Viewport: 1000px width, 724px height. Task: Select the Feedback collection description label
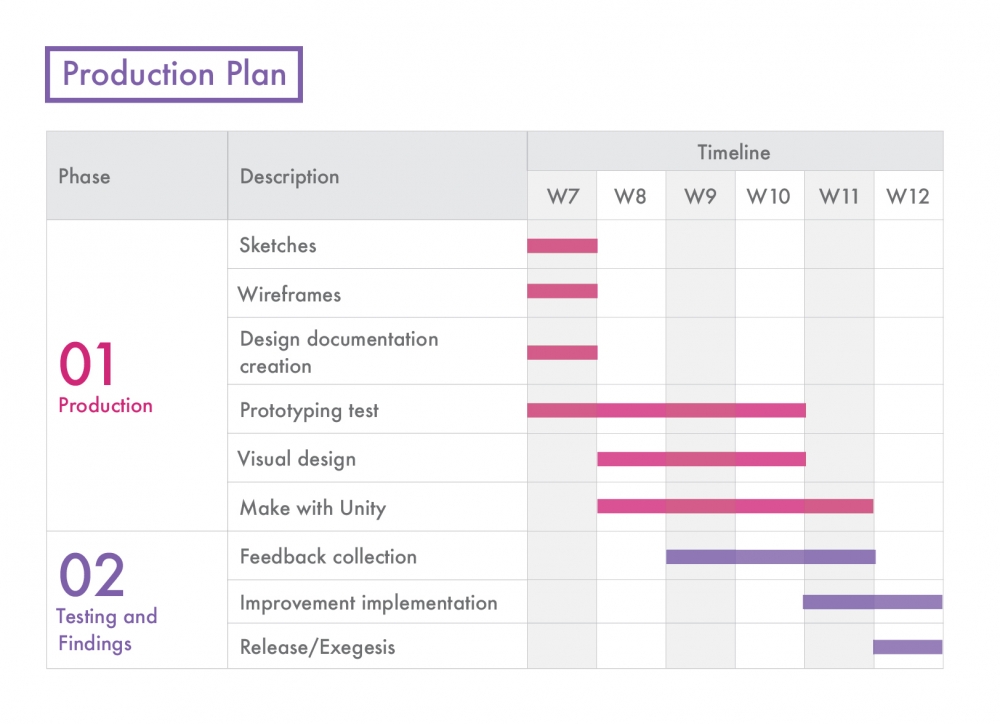tap(328, 557)
